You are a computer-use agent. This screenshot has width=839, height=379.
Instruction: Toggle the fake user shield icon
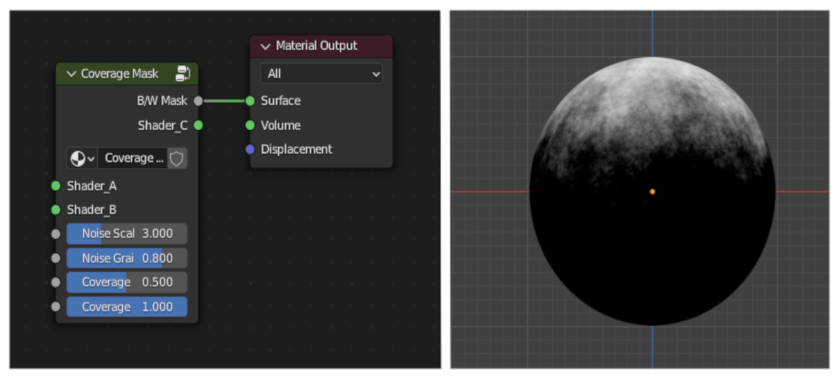(x=177, y=158)
